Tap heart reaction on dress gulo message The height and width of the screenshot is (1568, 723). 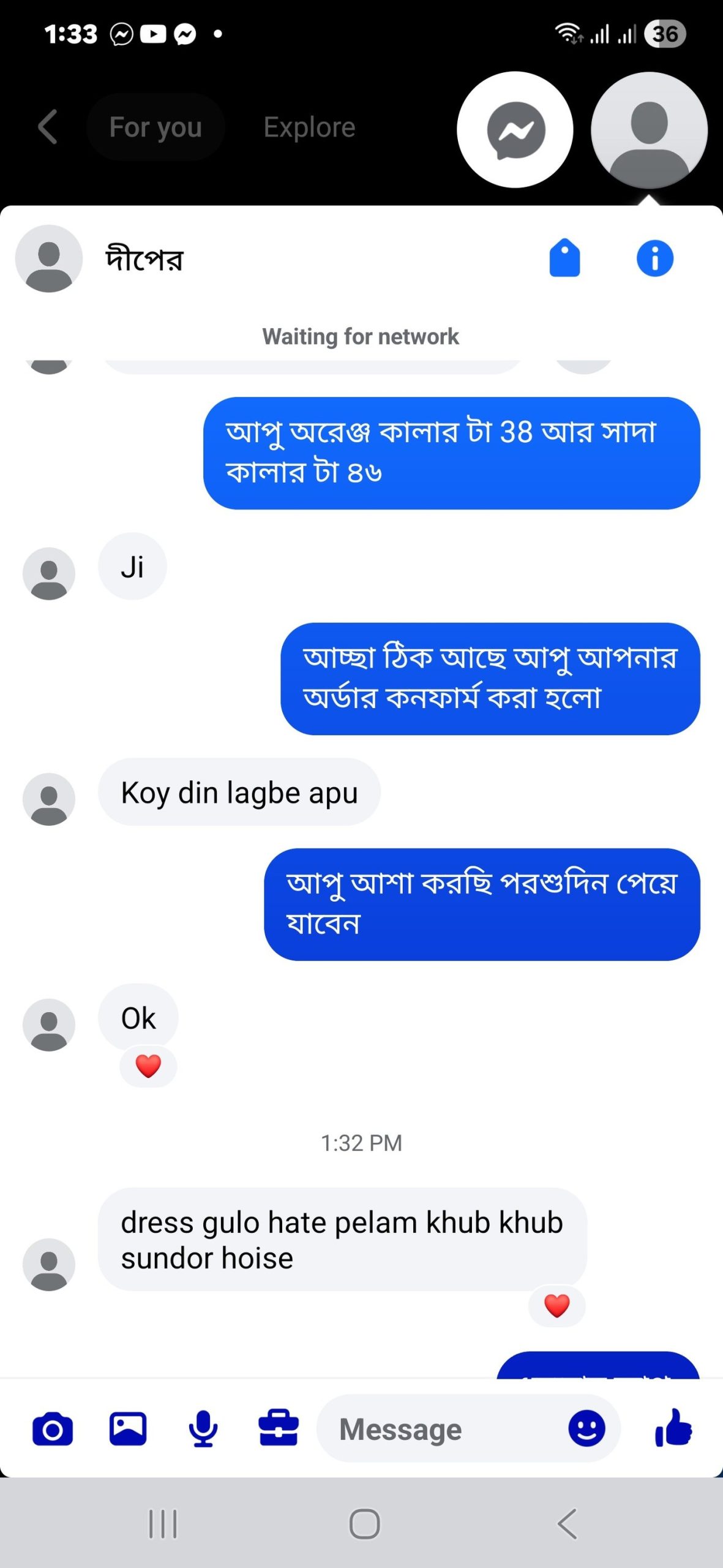click(556, 1306)
